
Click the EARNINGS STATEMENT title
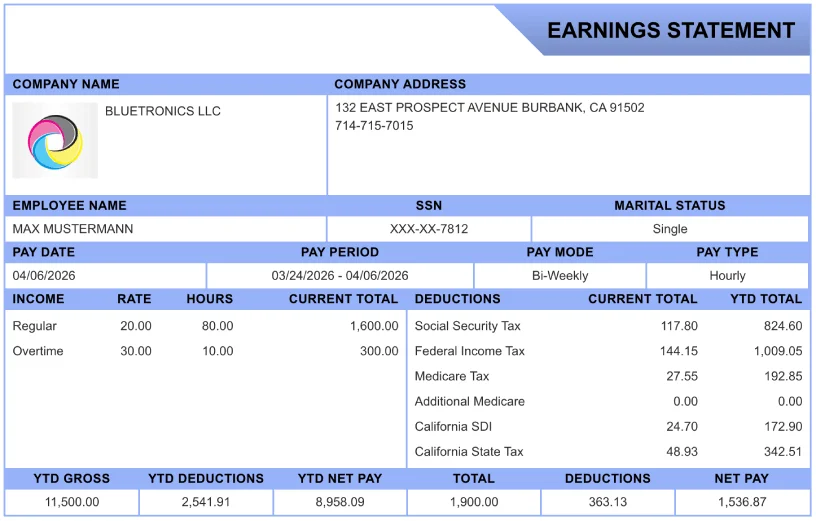pyautogui.click(x=671, y=30)
